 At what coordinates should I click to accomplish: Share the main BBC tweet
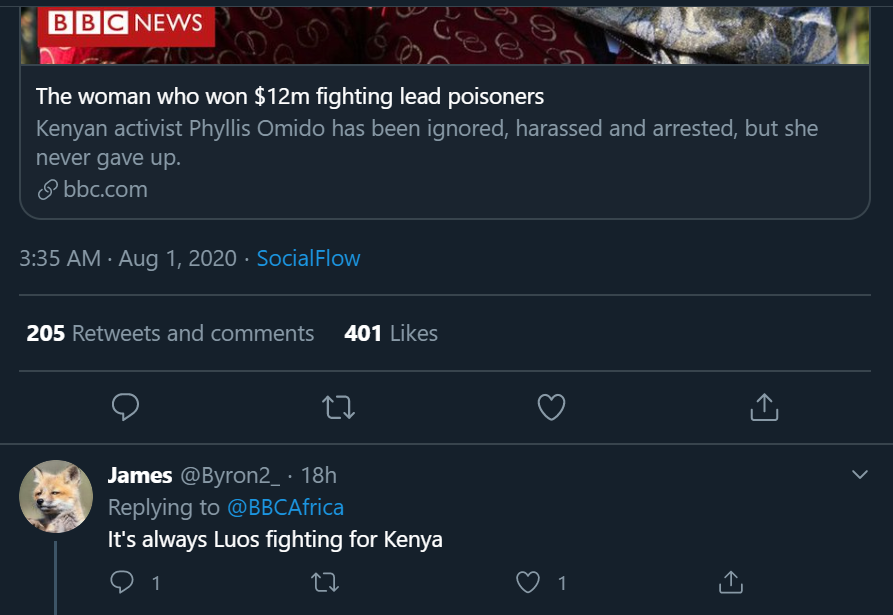tap(764, 407)
